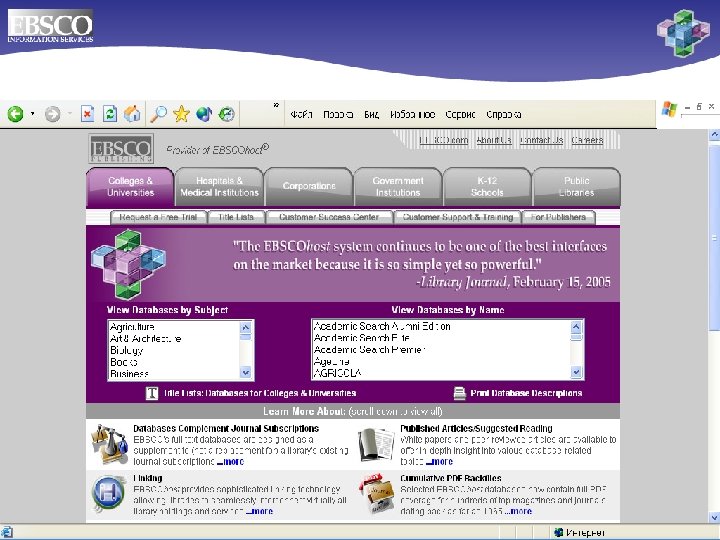Go to the Home page icon

[132, 113]
